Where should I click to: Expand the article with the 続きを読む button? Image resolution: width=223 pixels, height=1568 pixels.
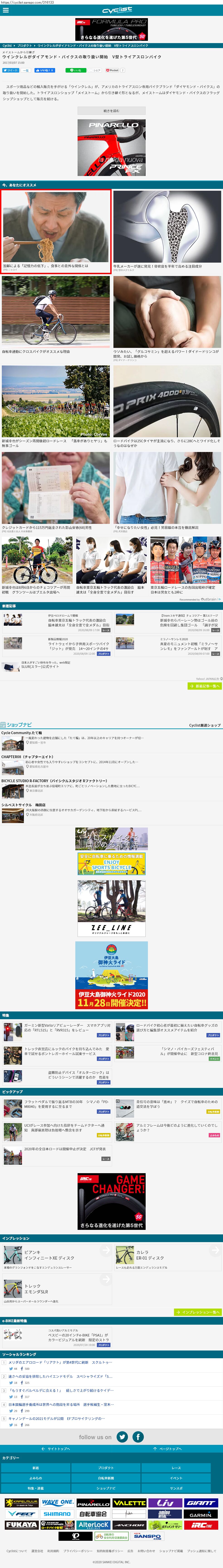(x=112, y=111)
